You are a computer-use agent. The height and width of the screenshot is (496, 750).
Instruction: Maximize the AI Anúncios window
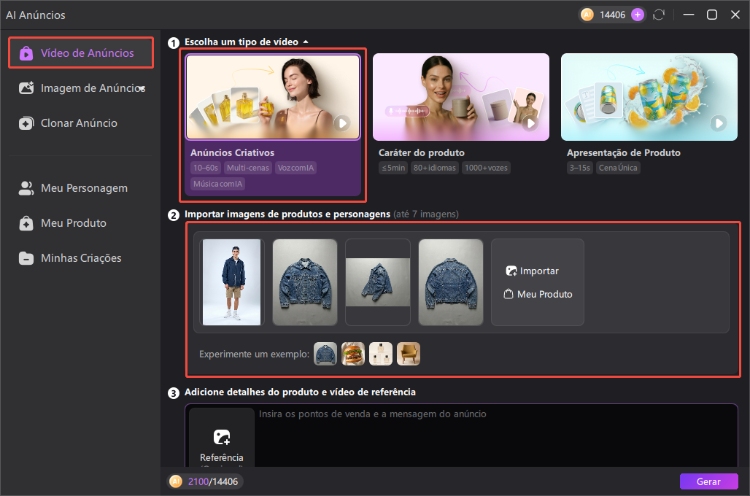[x=712, y=15]
